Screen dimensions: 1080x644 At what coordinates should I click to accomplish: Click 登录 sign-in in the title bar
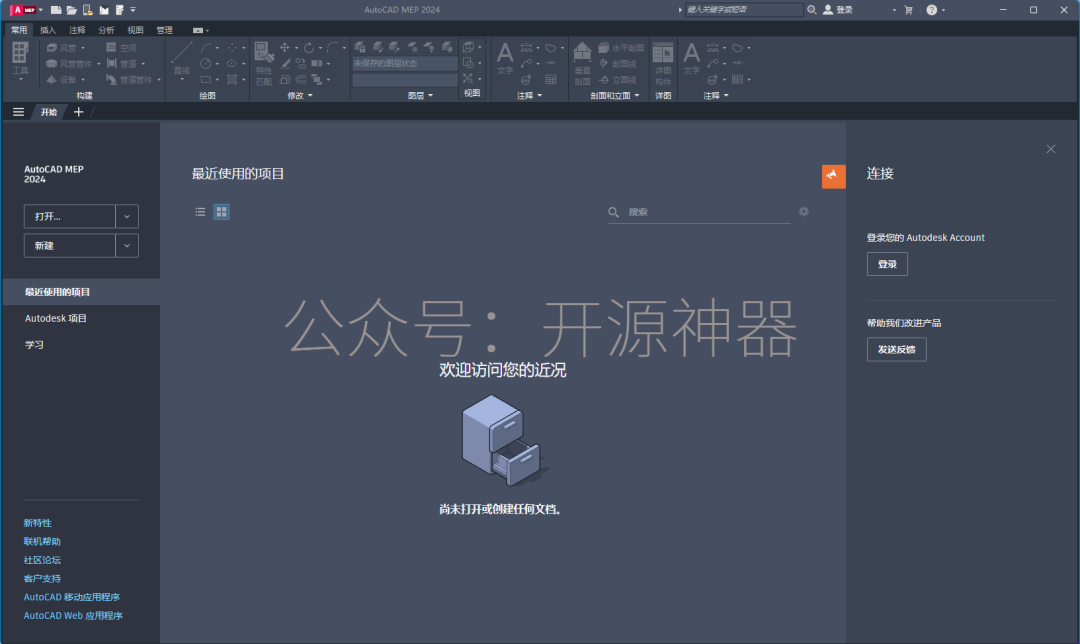(x=838, y=10)
